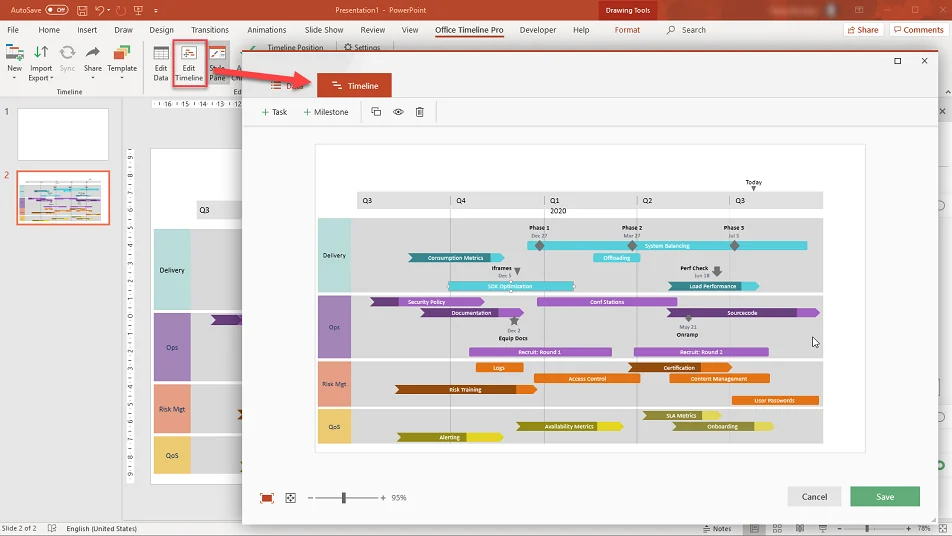The height and width of the screenshot is (536, 952).
Task: Delete selected item with the trash icon
Action: tap(420, 112)
